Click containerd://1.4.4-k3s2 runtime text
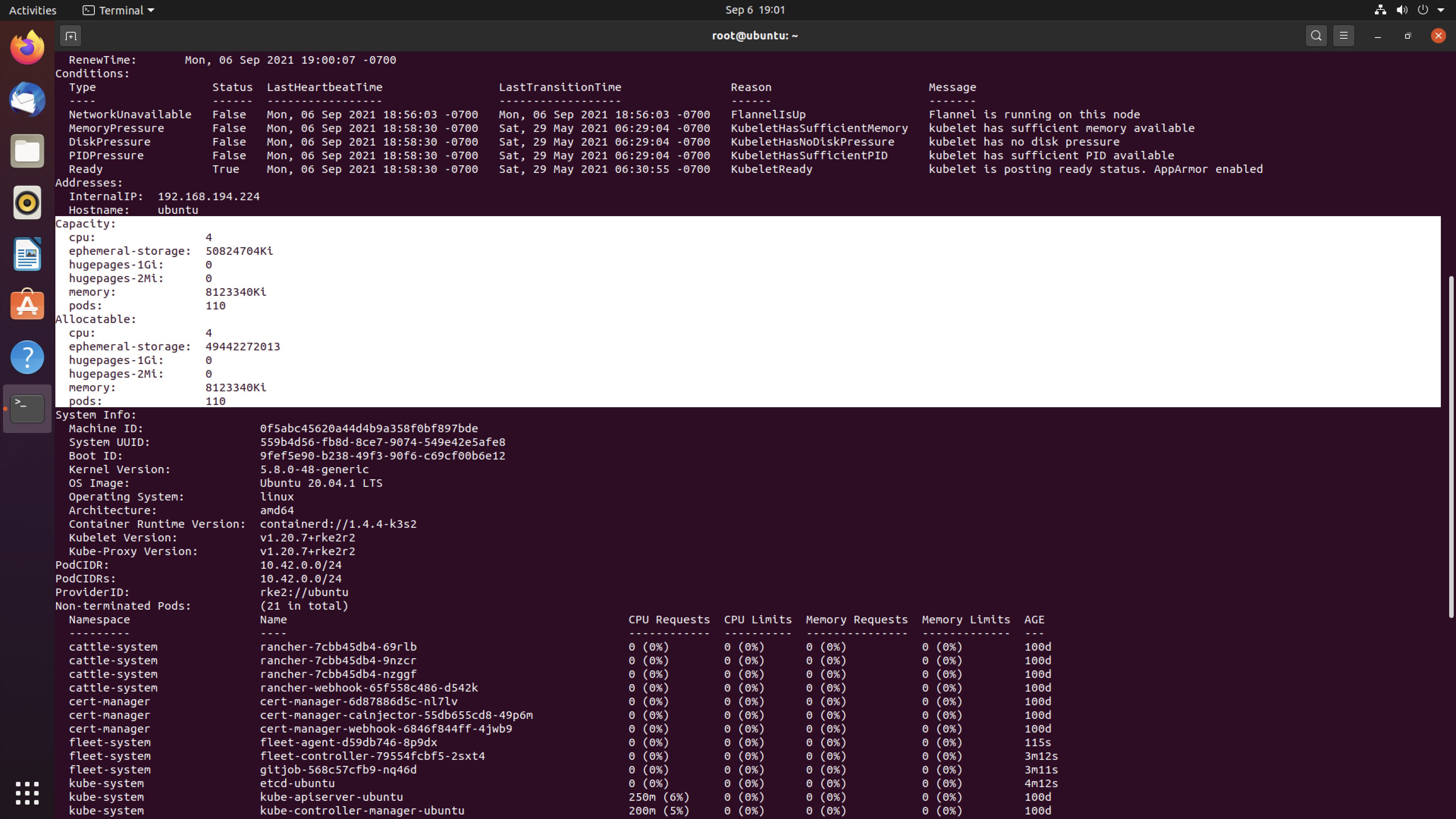The image size is (1456, 819). tap(338, 524)
